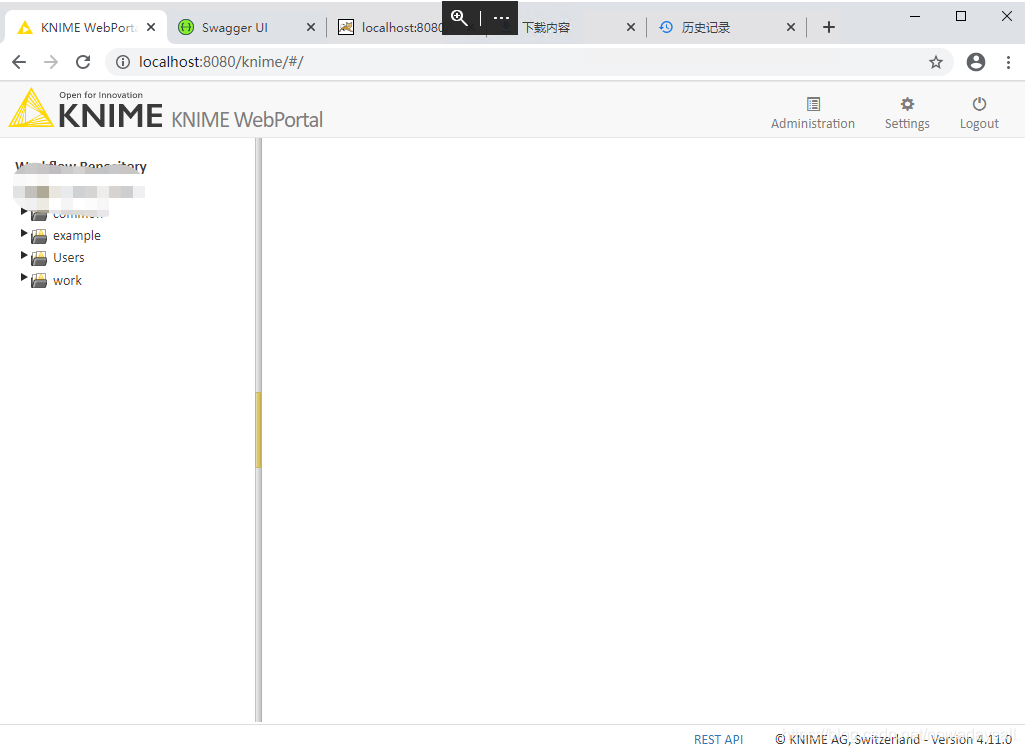Screen dimensions: 1025x753
Task: Select the Users tree item label
Action: (x=69, y=258)
